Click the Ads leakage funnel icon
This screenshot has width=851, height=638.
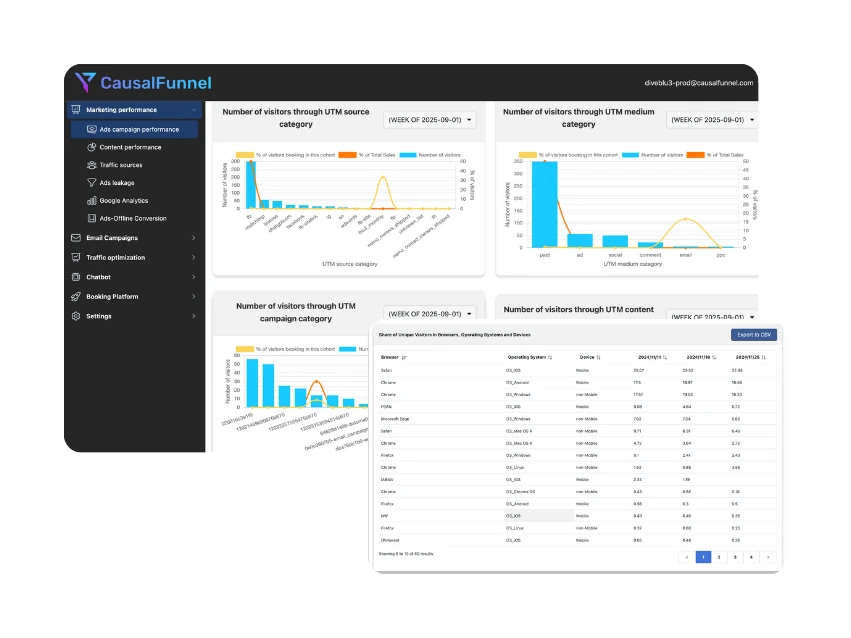tap(91, 183)
